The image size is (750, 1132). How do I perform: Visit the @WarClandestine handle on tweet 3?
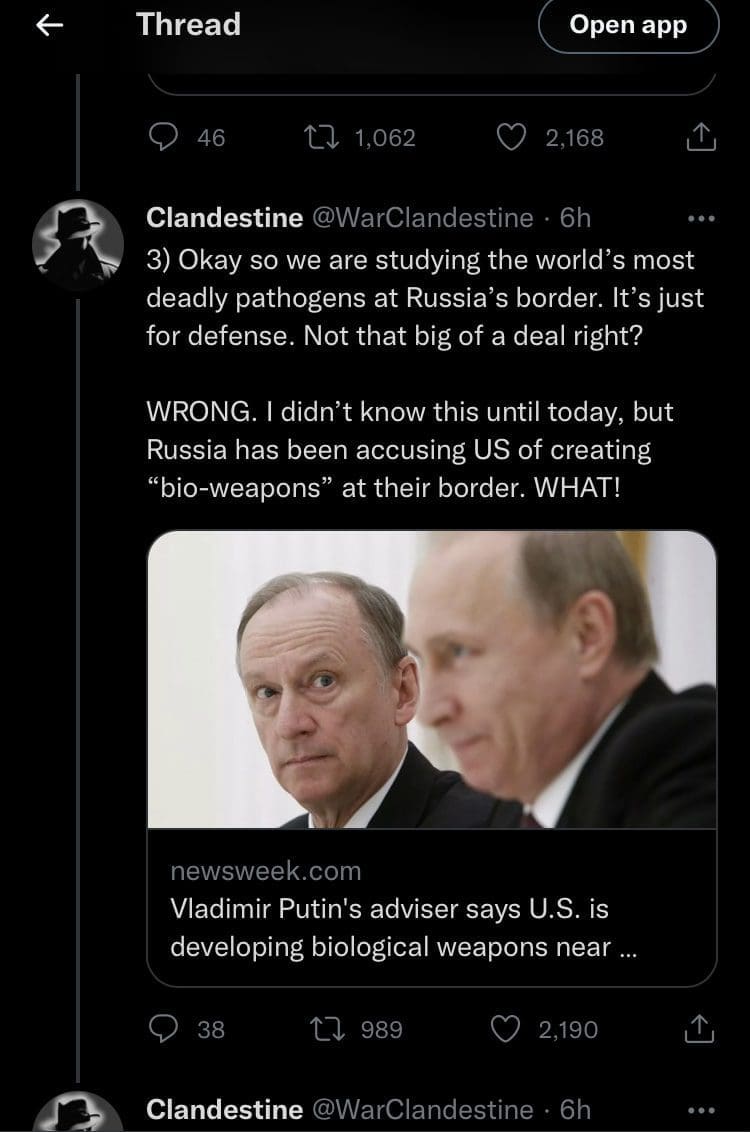pyautogui.click(x=422, y=217)
